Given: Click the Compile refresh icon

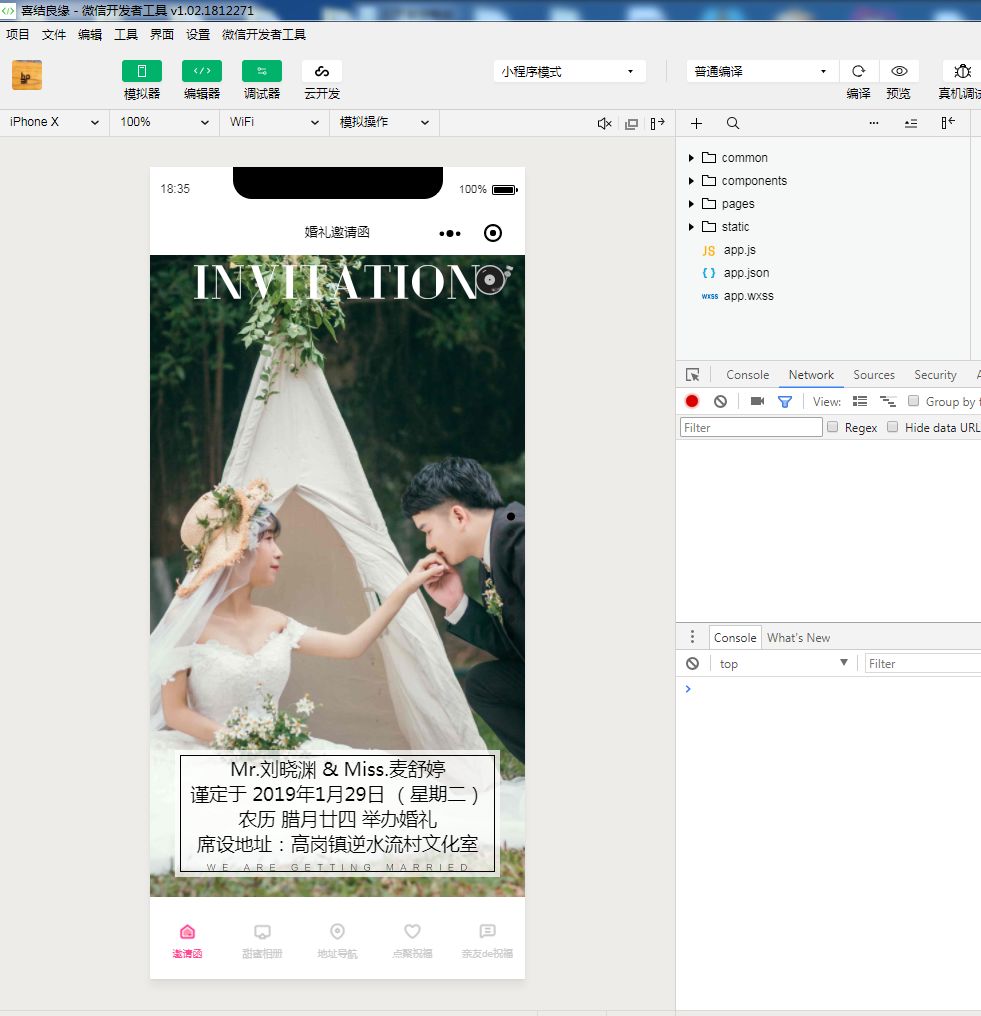Looking at the screenshot, I should (858, 71).
